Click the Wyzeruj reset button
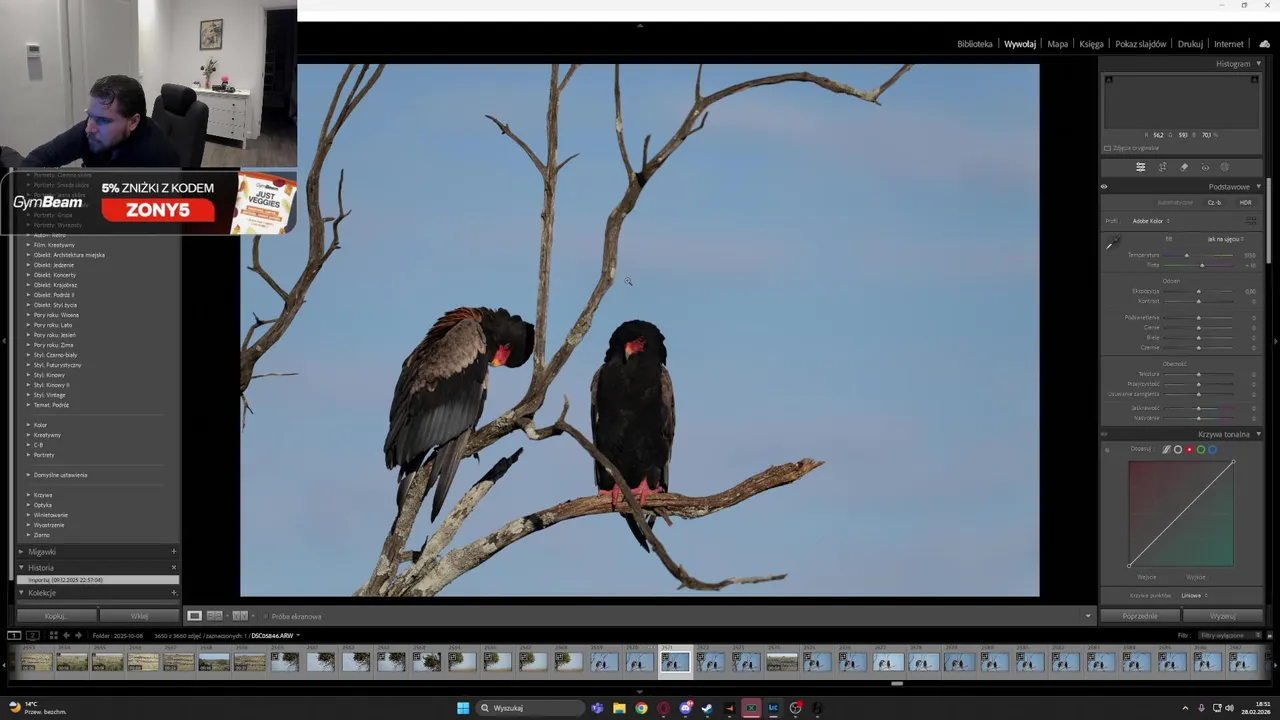 pos(1223,616)
